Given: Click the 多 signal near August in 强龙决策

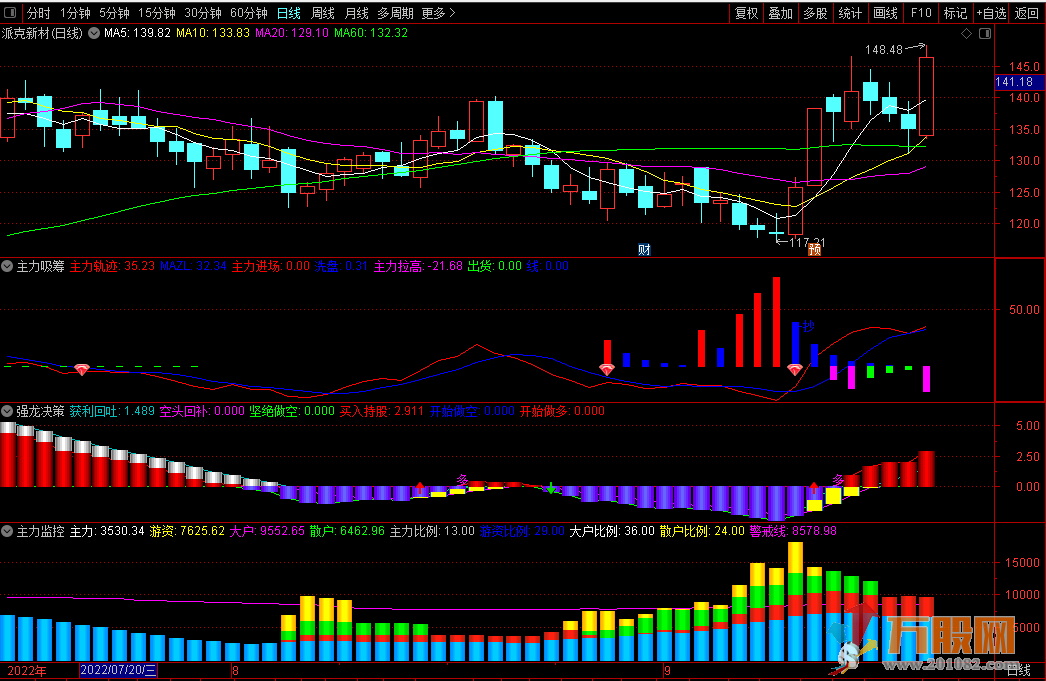Looking at the screenshot, I should coord(462,480).
